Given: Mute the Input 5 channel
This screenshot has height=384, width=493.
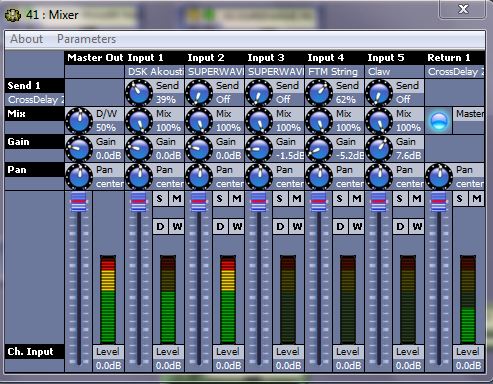Looking at the screenshot, I should pyautogui.click(x=417, y=199).
